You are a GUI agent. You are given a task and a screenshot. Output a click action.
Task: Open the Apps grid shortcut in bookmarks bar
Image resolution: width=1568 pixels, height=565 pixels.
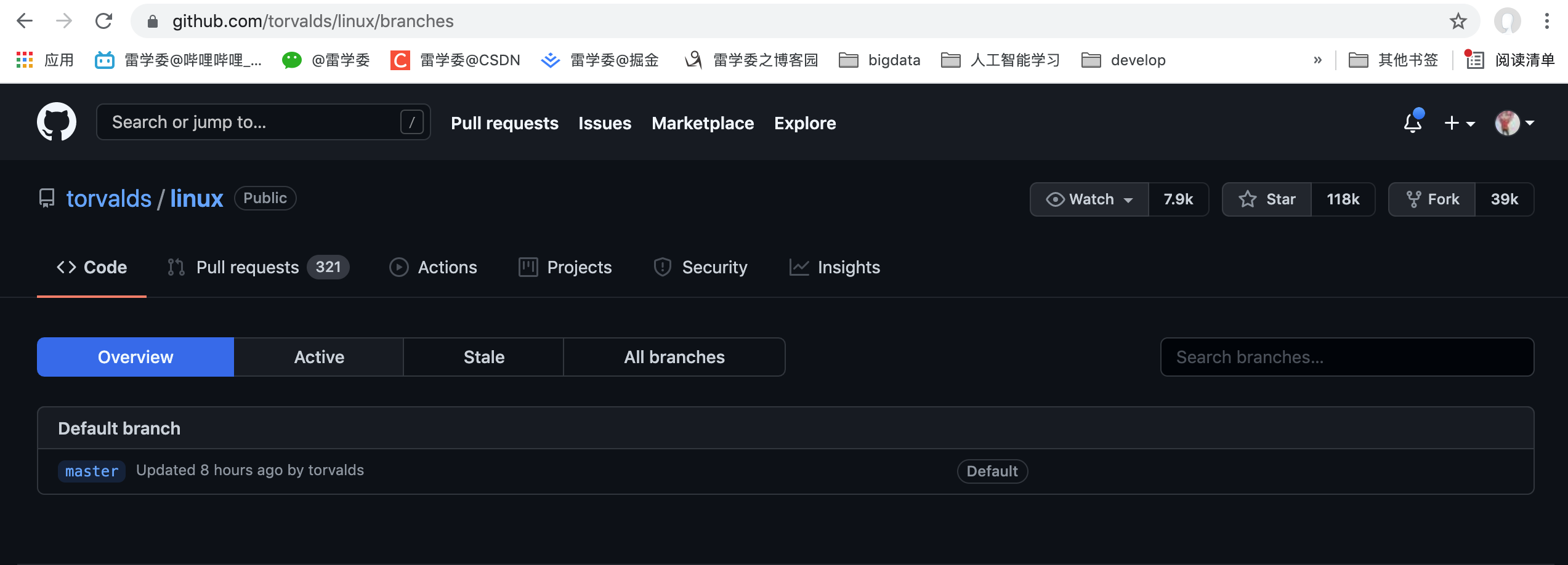[x=44, y=60]
